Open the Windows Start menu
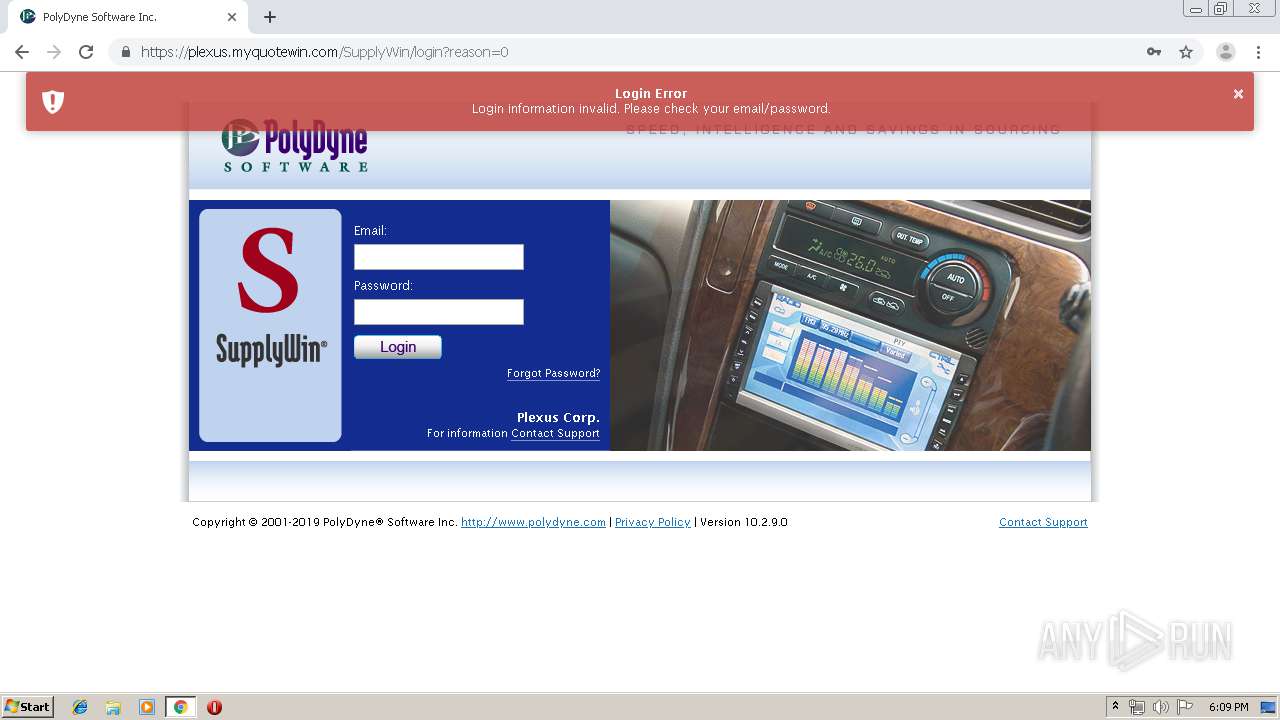Image resolution: width=1280 pixels, height=720 pixels. pyautogui.click(x=28, y=707)
